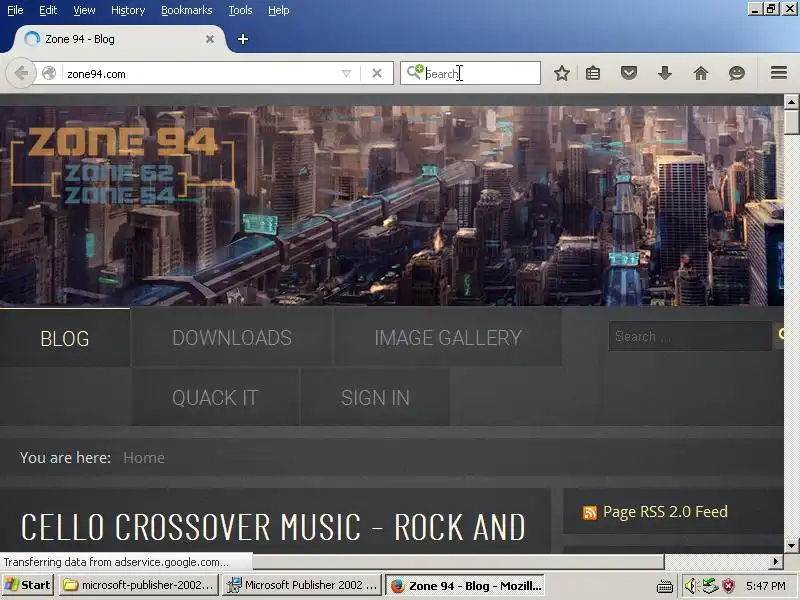Close the Zone 94 - Blog tab

(x=210, y=39)
